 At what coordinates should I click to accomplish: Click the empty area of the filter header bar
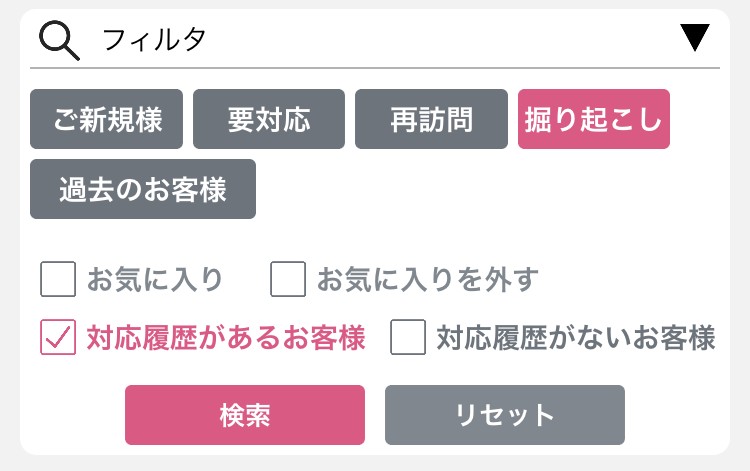tap(440, 39)
